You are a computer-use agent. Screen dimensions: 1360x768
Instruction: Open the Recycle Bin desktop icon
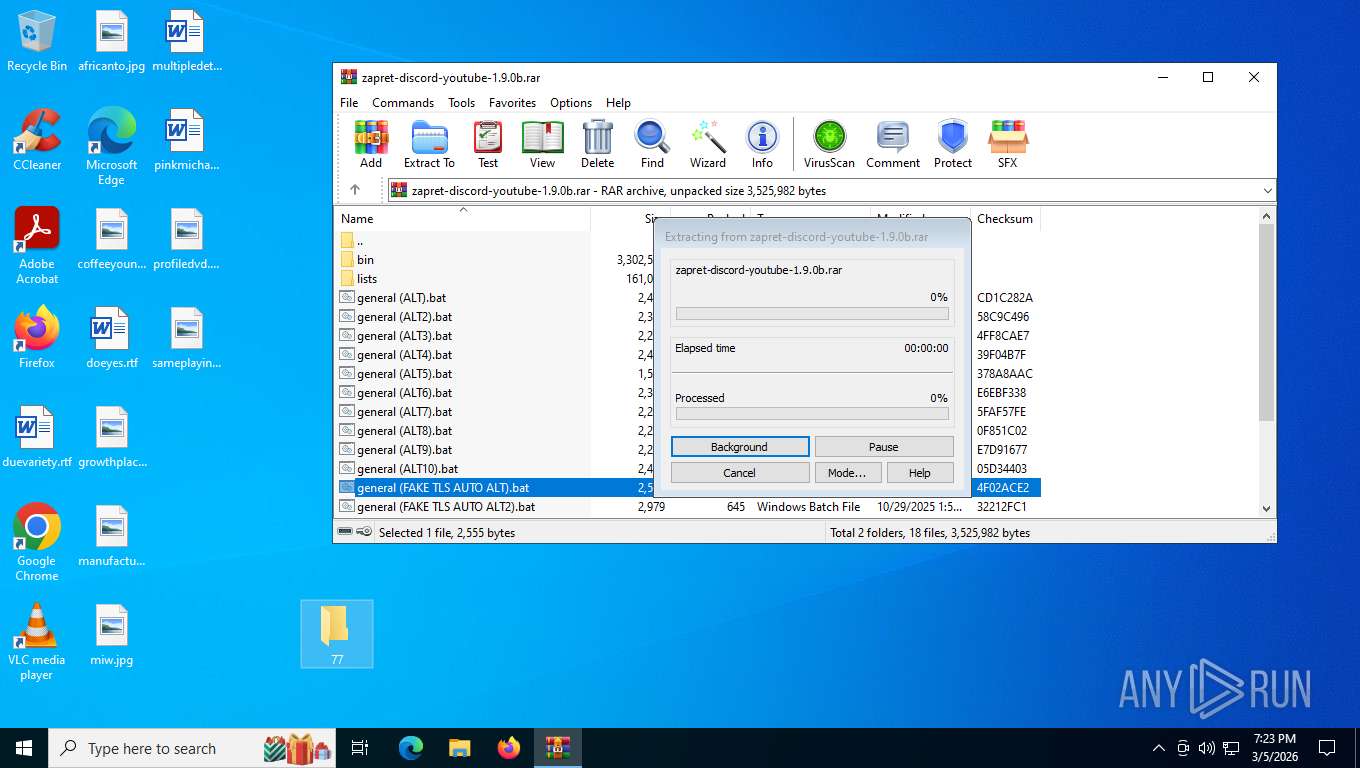(x=37, y=42)
